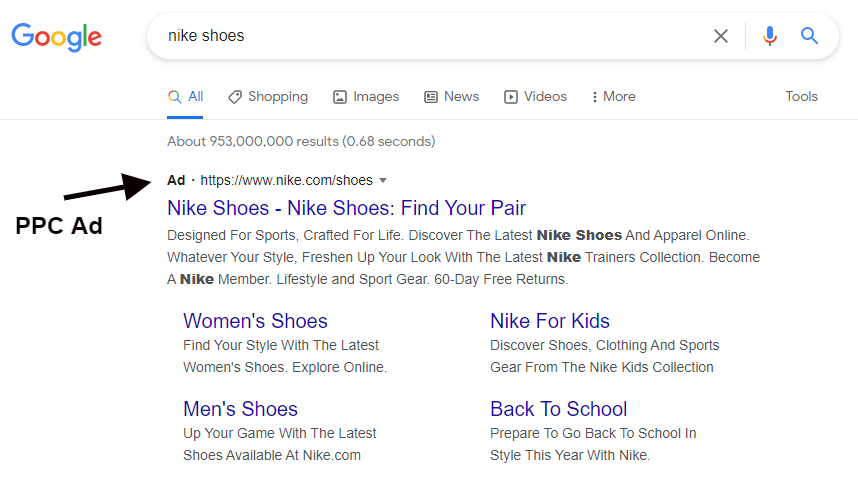Expand the More menu
This screenshot has width=858, height=482.
tap(613, 97)
